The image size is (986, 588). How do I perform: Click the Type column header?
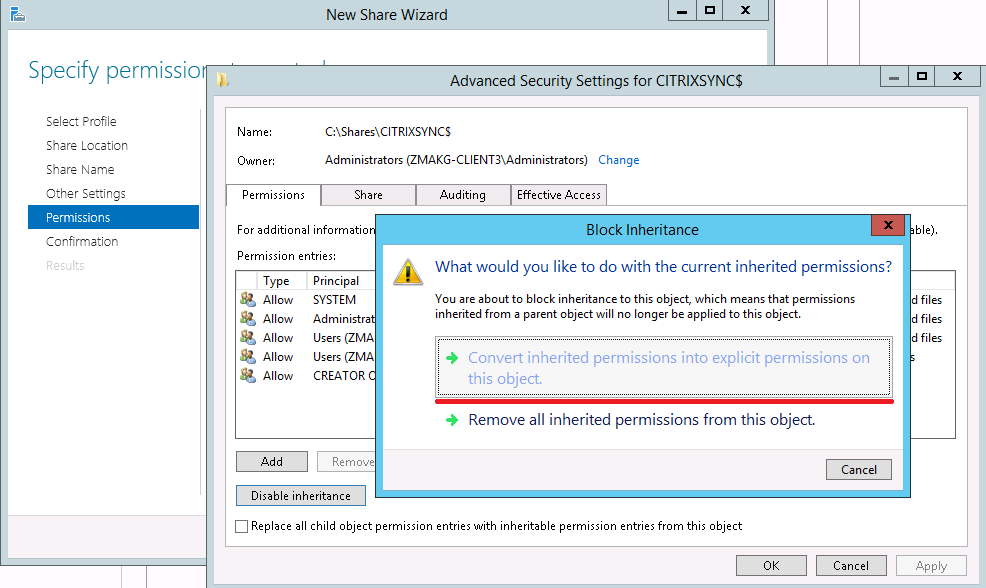click(276, 281)
